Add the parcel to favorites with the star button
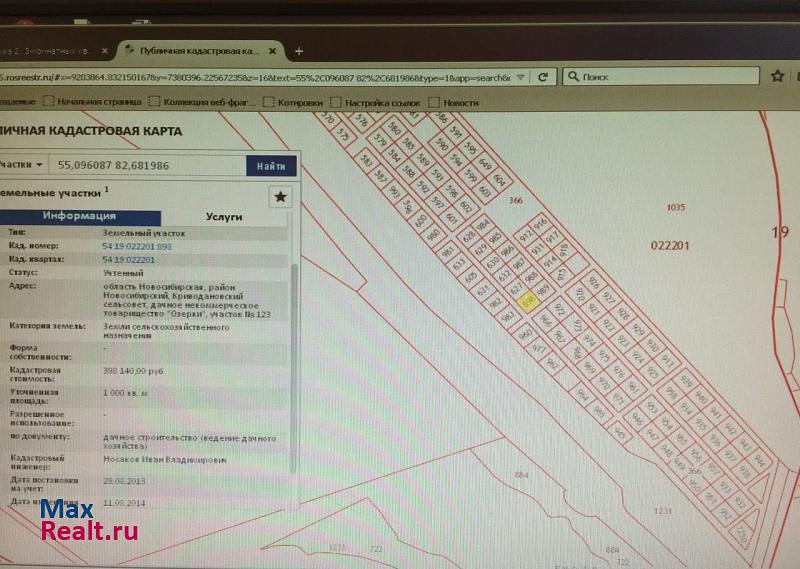 point(281,197)
